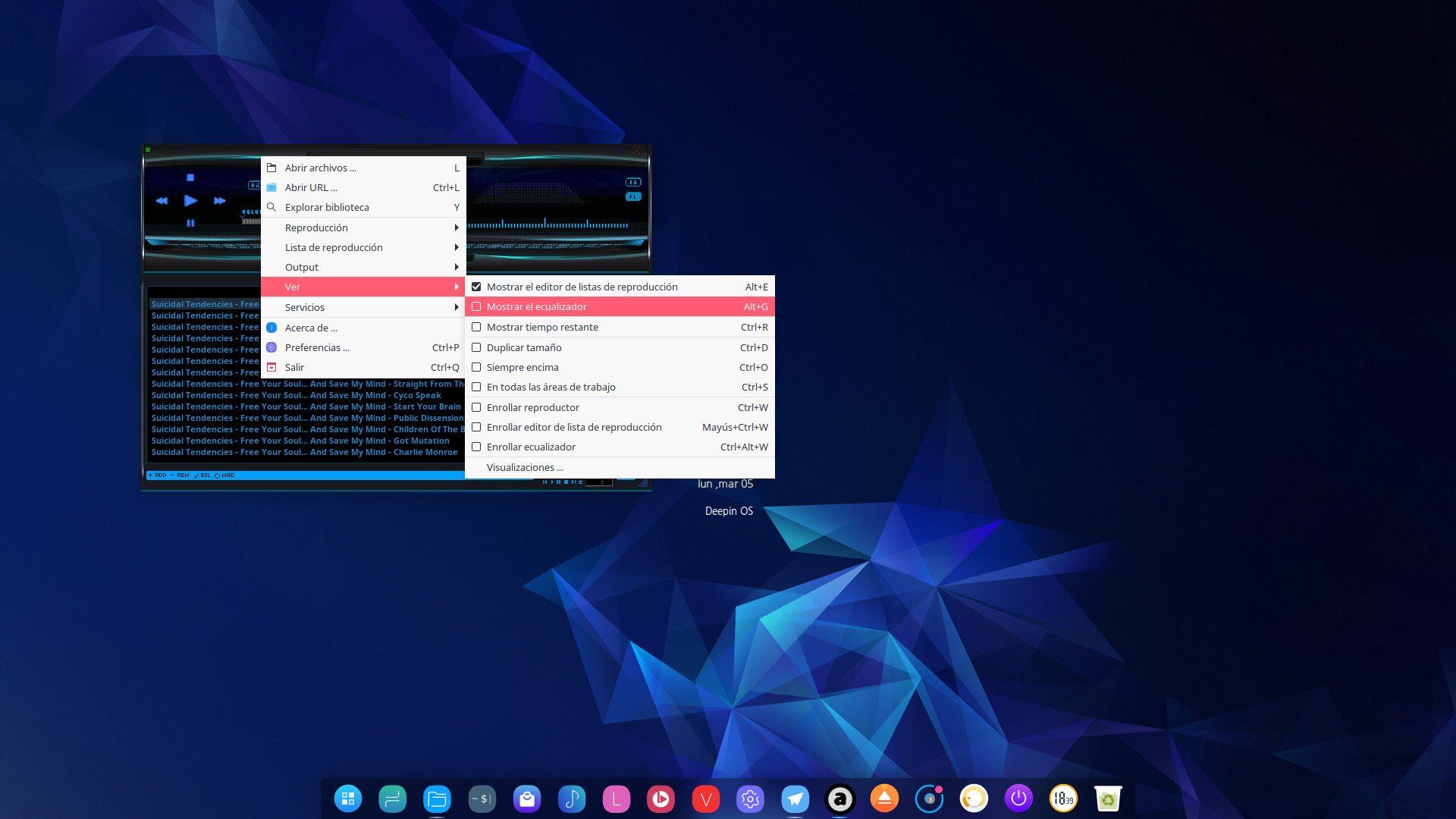Open the terminal icon in the dock
The image size is (1456, 819).
(x=482, y=799)
